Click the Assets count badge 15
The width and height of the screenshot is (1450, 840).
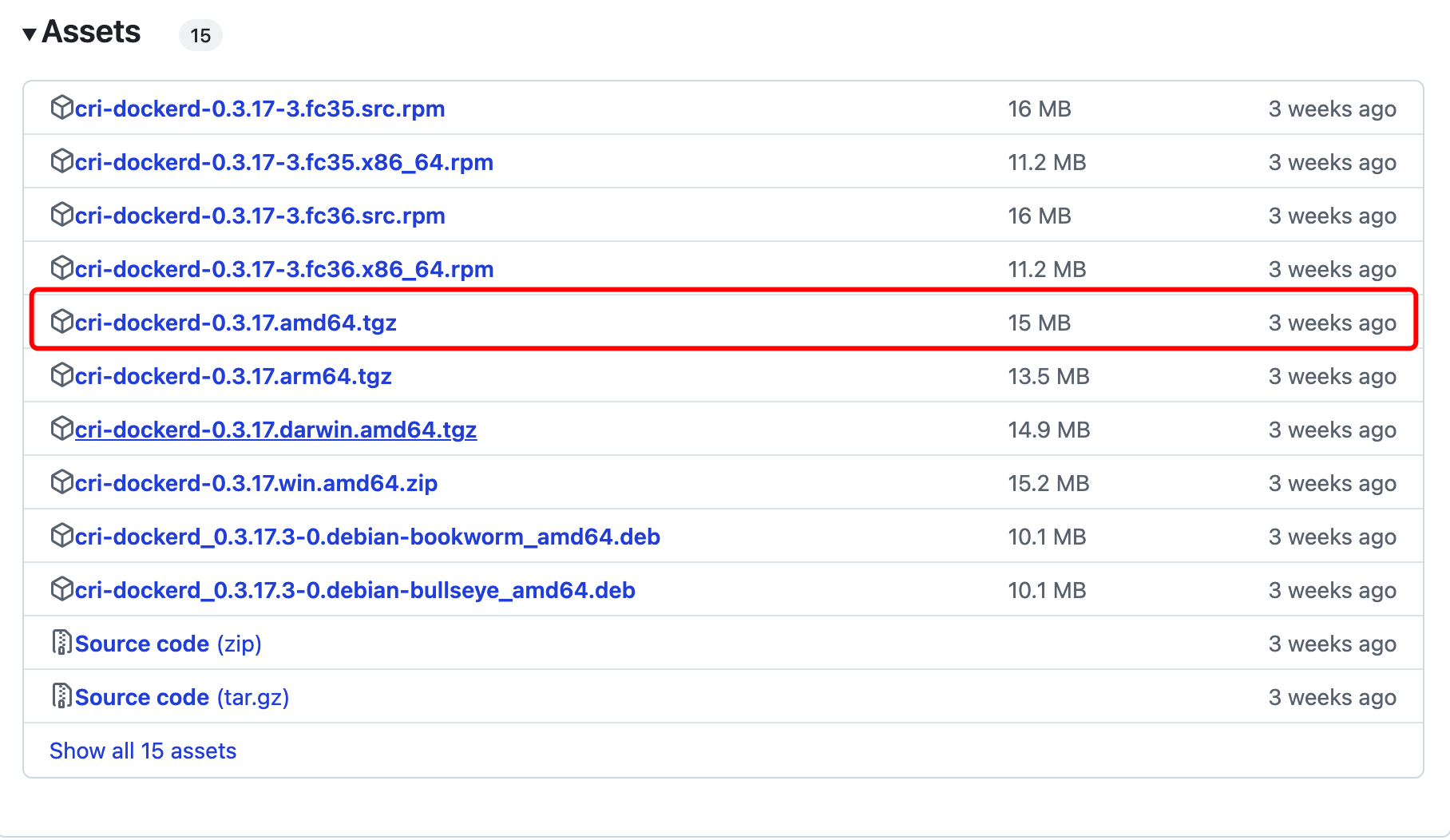coord(200,35)
